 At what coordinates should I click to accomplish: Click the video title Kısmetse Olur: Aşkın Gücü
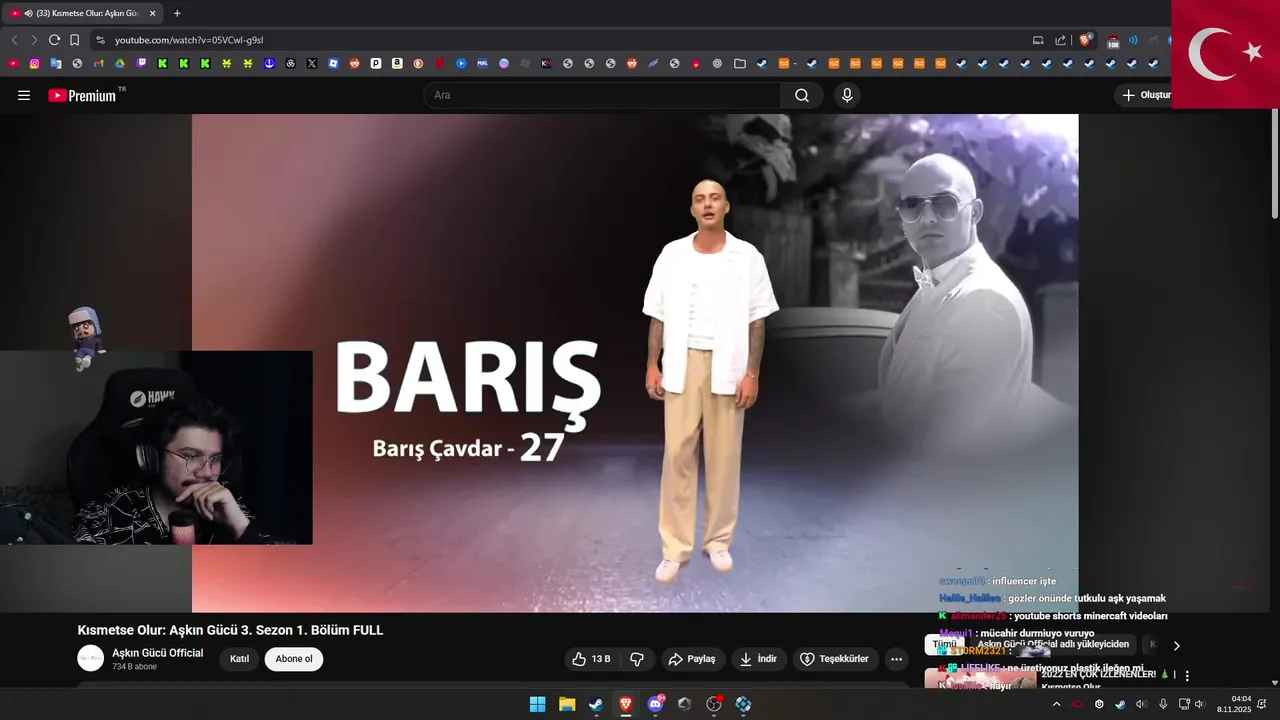click(230, 630)
